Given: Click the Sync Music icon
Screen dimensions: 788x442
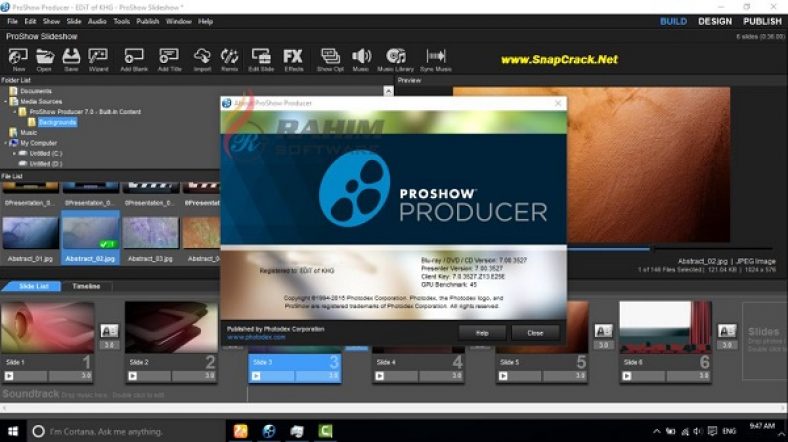Looking at the screenshot, I should pos(436,58).
